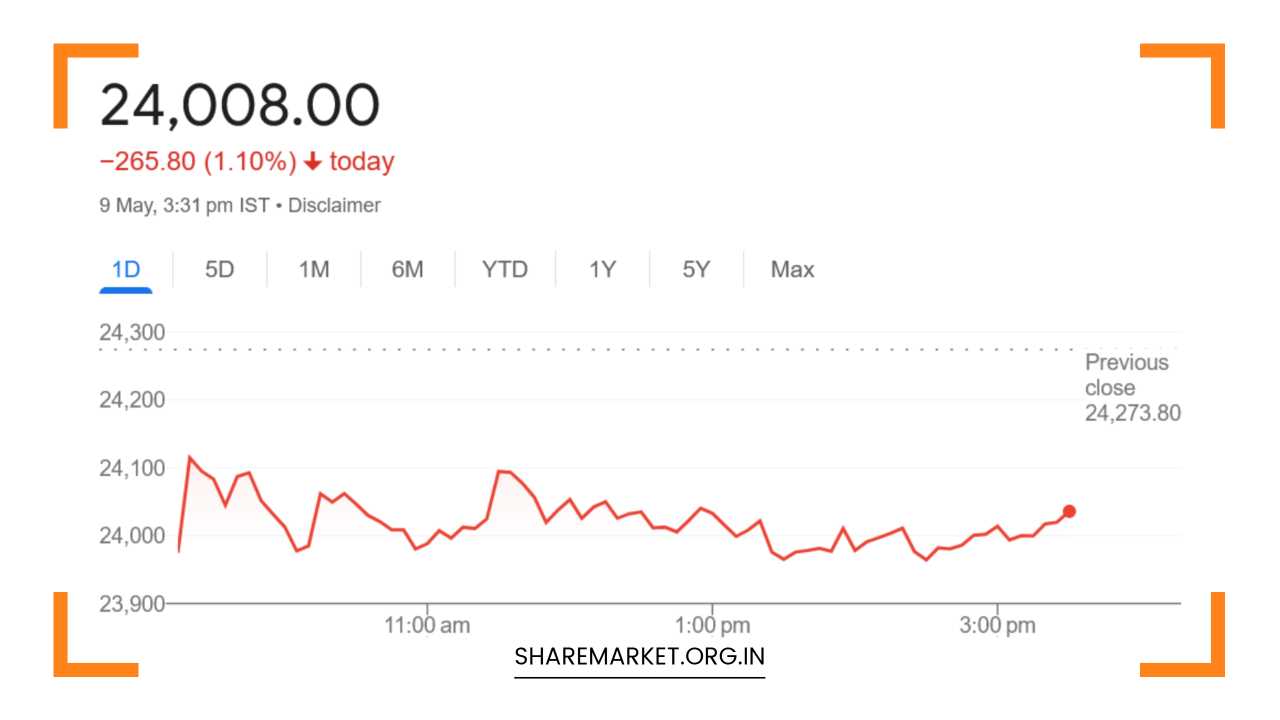View the 6M price chart
The height and width of the screenshot is (720, 1280).
(x=408, y=269)
